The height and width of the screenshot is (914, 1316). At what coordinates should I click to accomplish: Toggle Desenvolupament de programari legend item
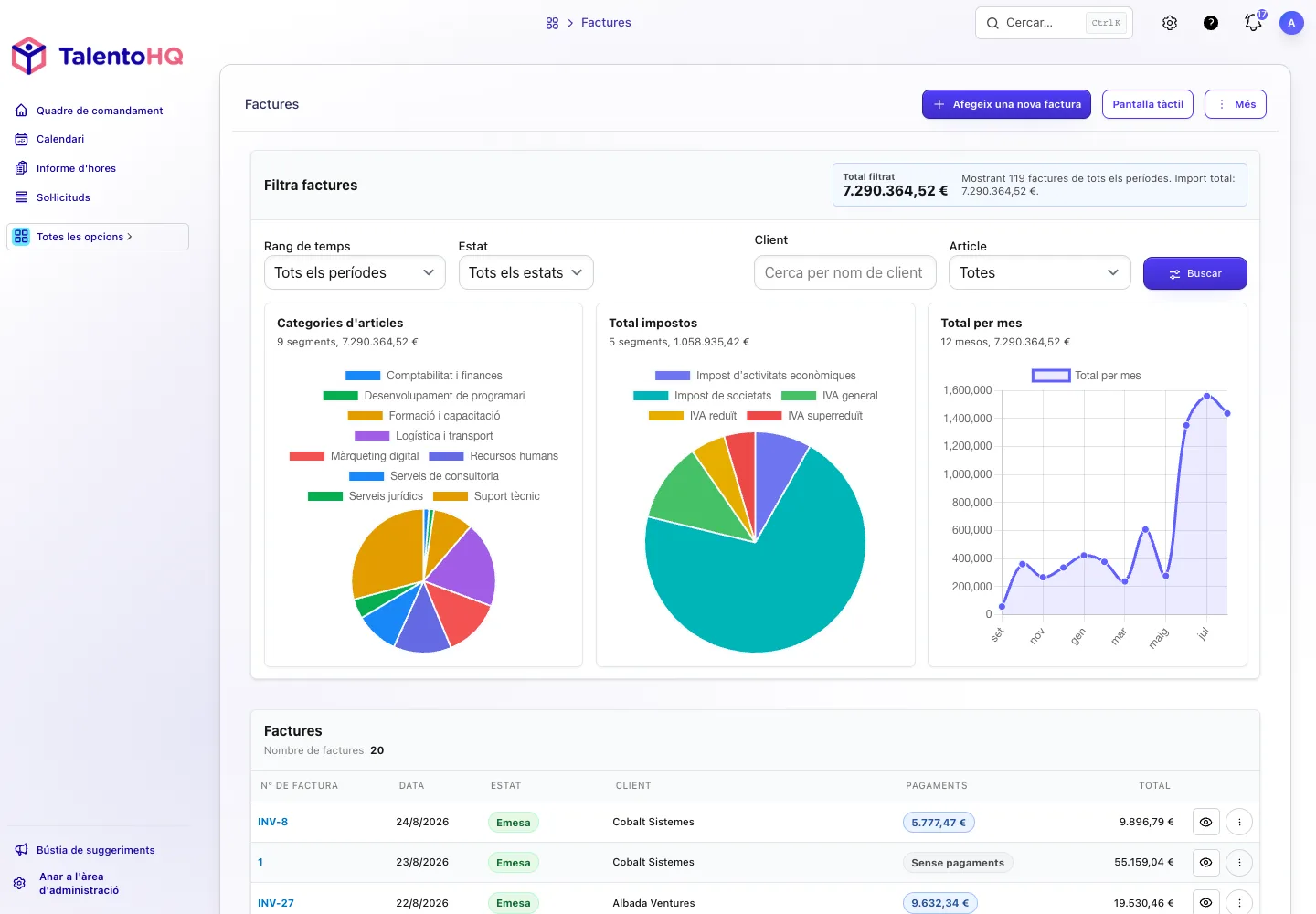point(424,396)
